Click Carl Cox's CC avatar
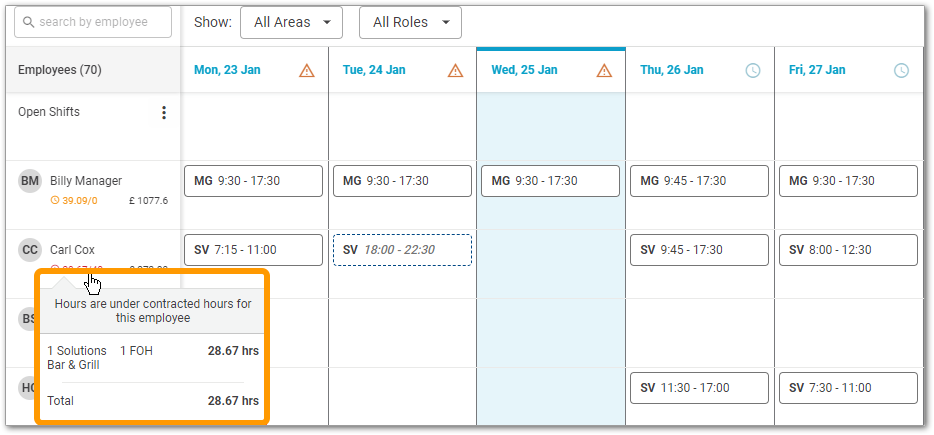This screenshot has height=435, width=934. point(30,250)
